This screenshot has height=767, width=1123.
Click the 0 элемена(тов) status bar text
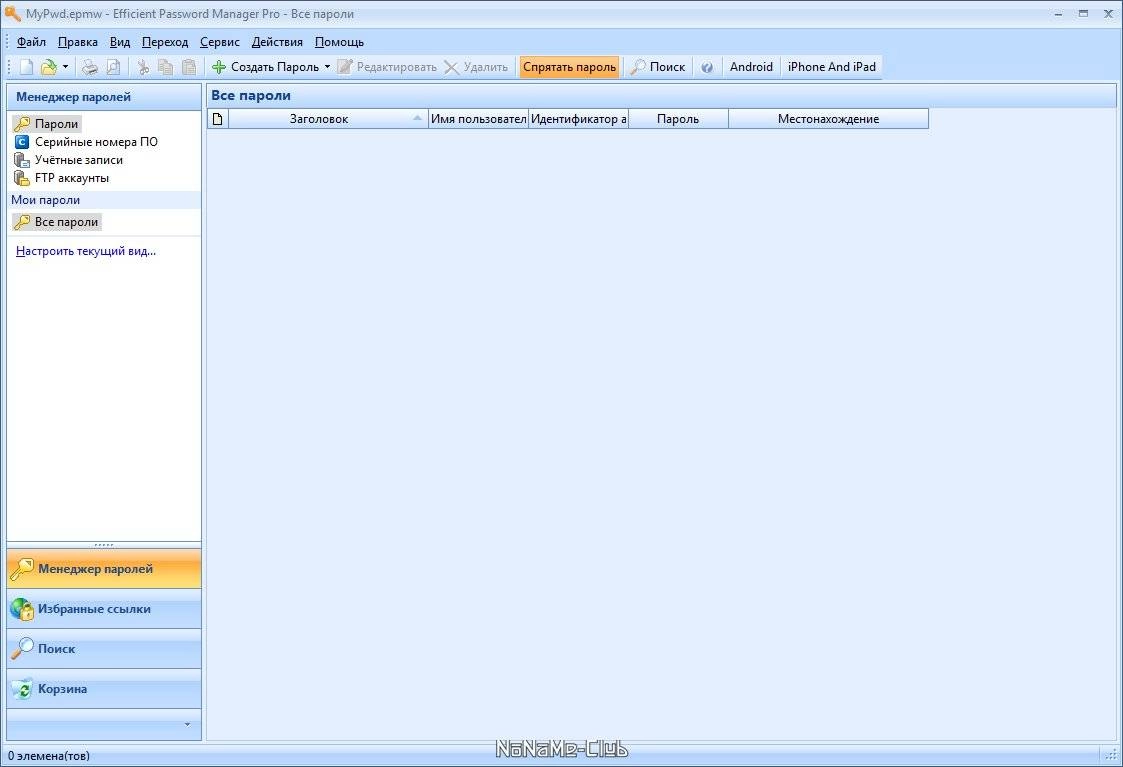[49, 756]
